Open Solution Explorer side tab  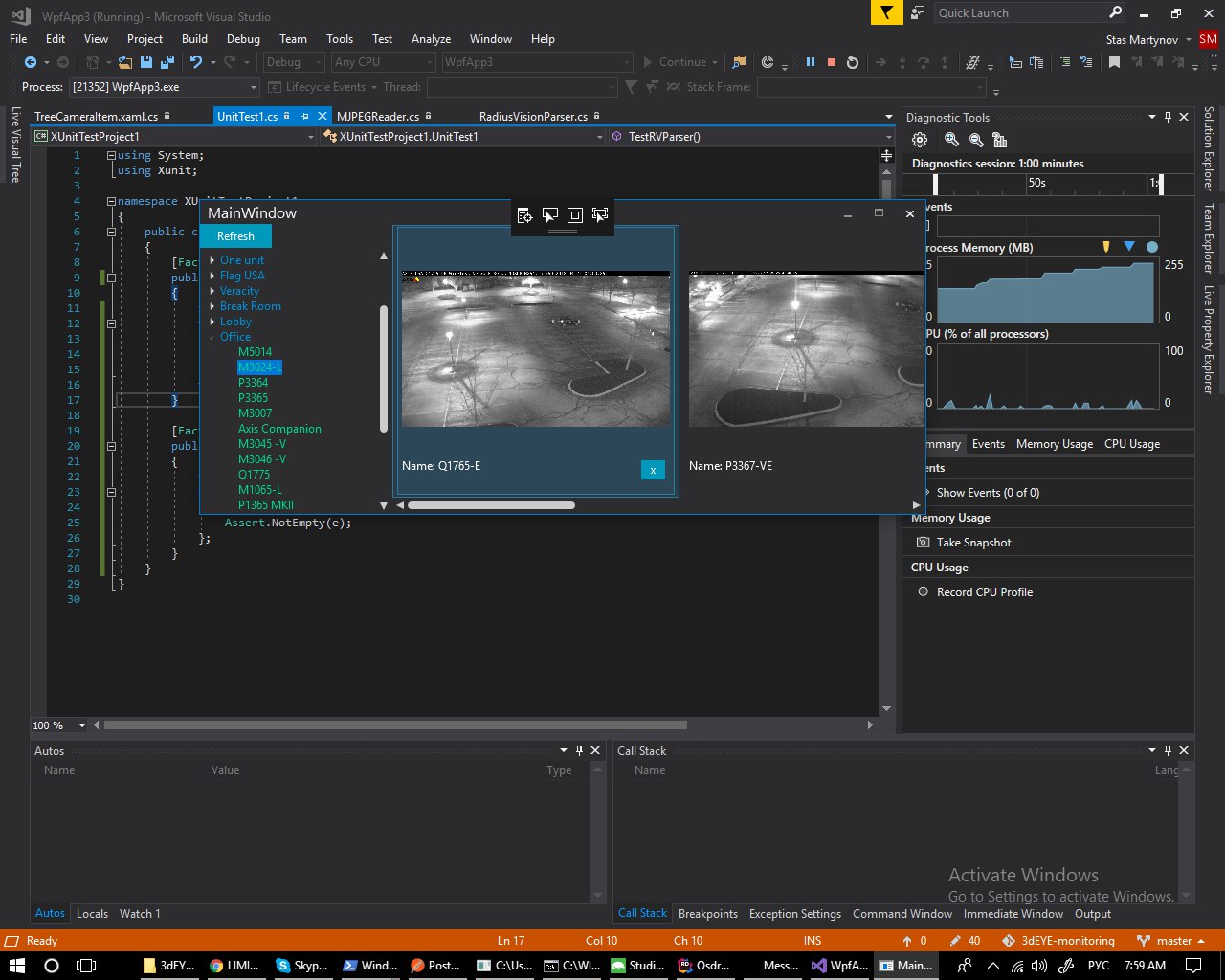coord(1209,149)
